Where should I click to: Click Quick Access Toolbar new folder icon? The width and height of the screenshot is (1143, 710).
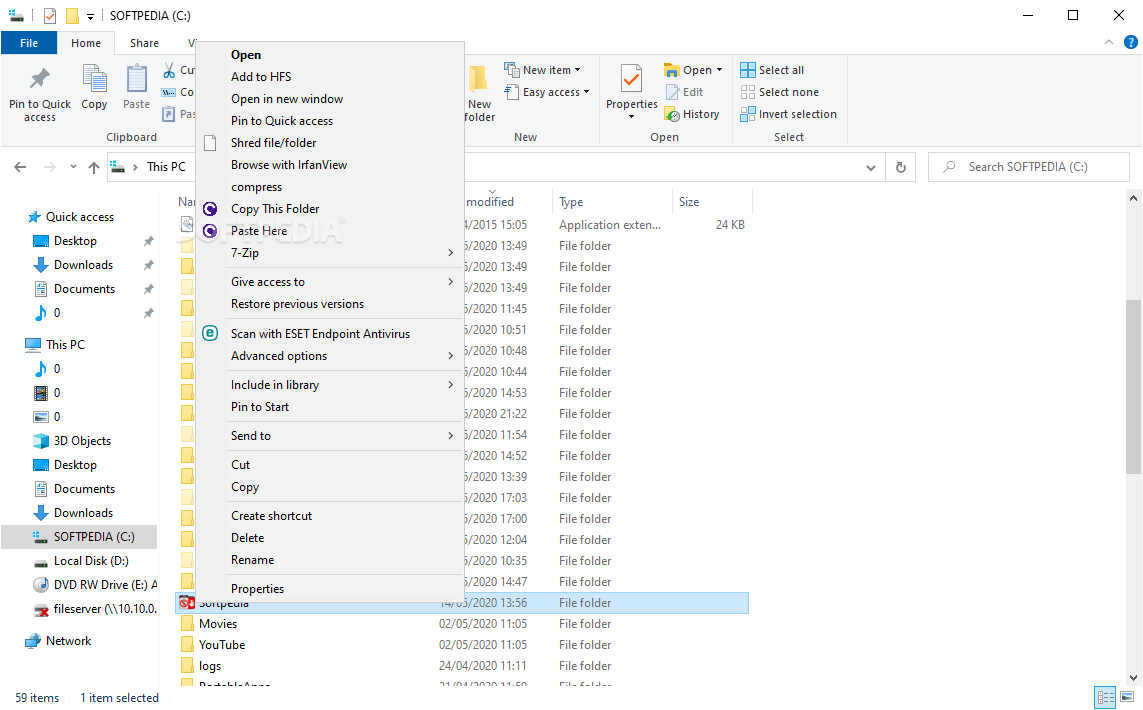[71, 15]
